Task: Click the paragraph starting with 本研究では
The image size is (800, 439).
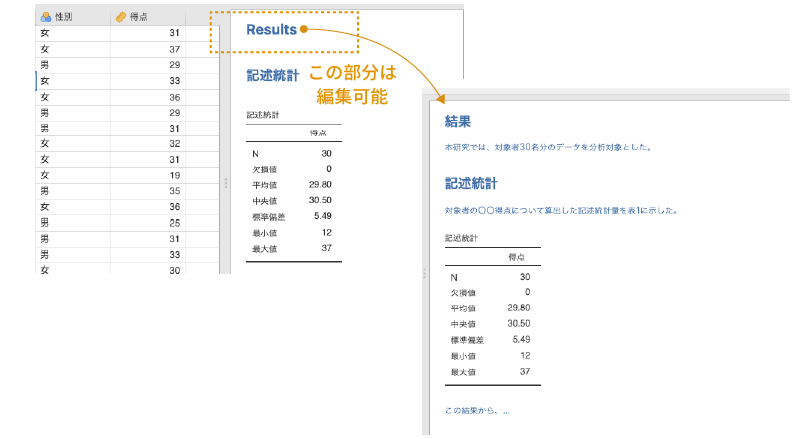Action: (x=548, y=148)
